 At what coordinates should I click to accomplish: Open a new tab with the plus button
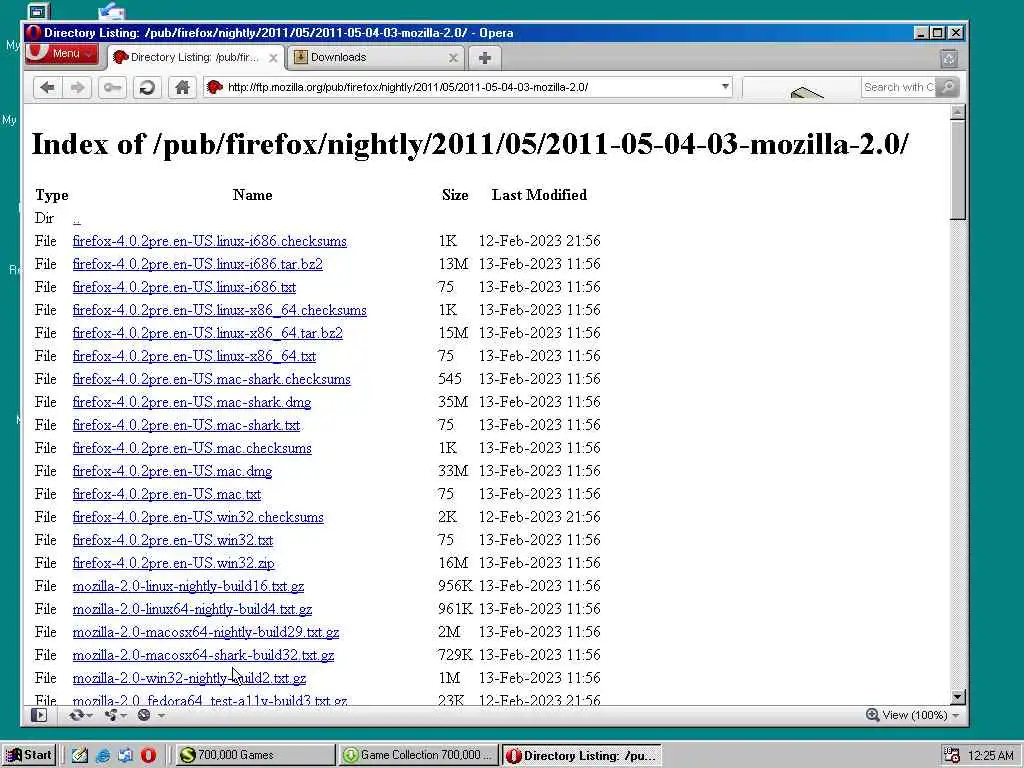[x=485, y=58]
